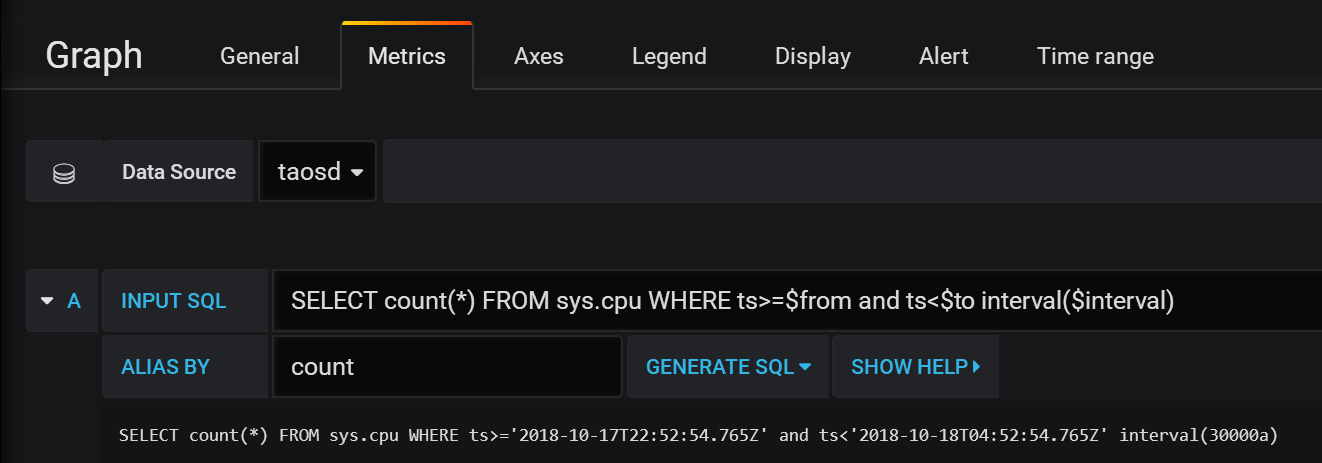Click the database stack icon

(x=63, y=172)
